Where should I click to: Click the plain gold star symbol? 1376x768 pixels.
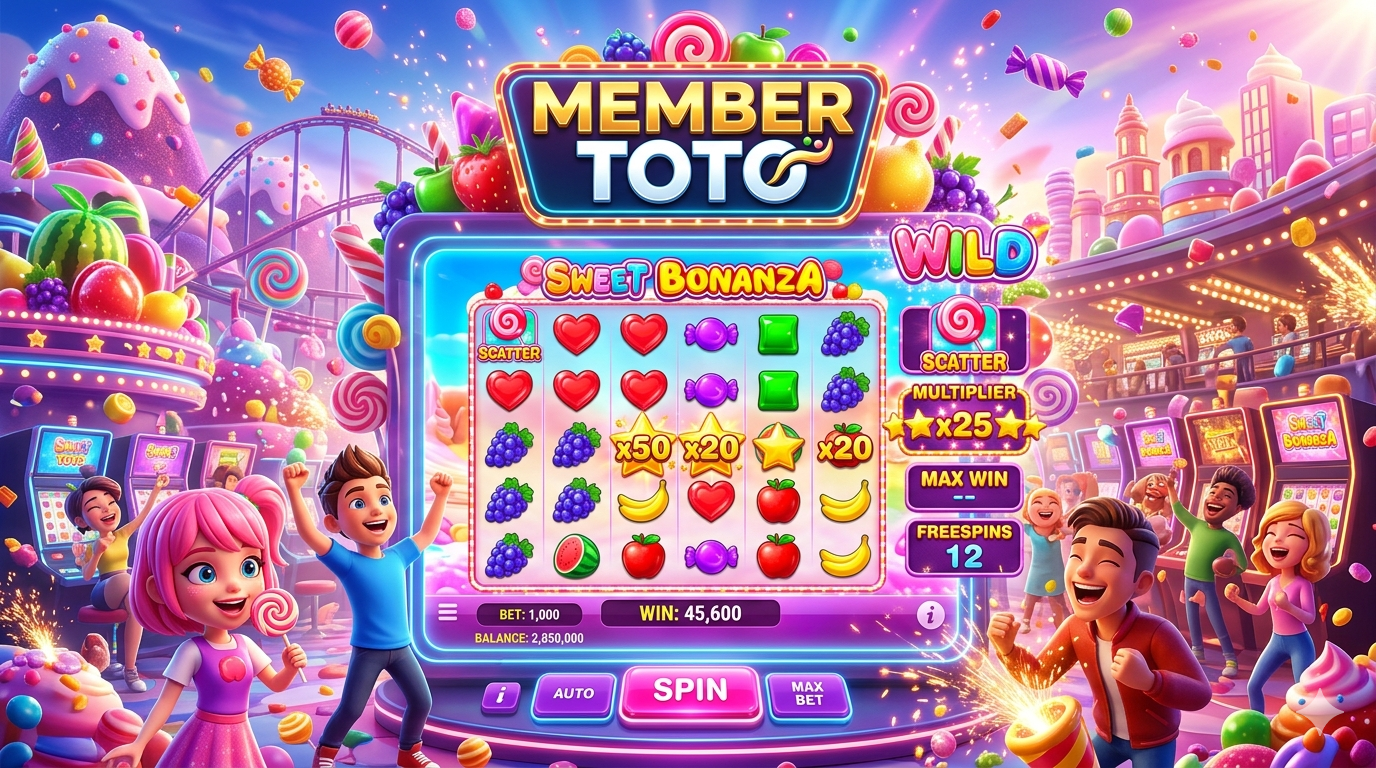point(779,447)
